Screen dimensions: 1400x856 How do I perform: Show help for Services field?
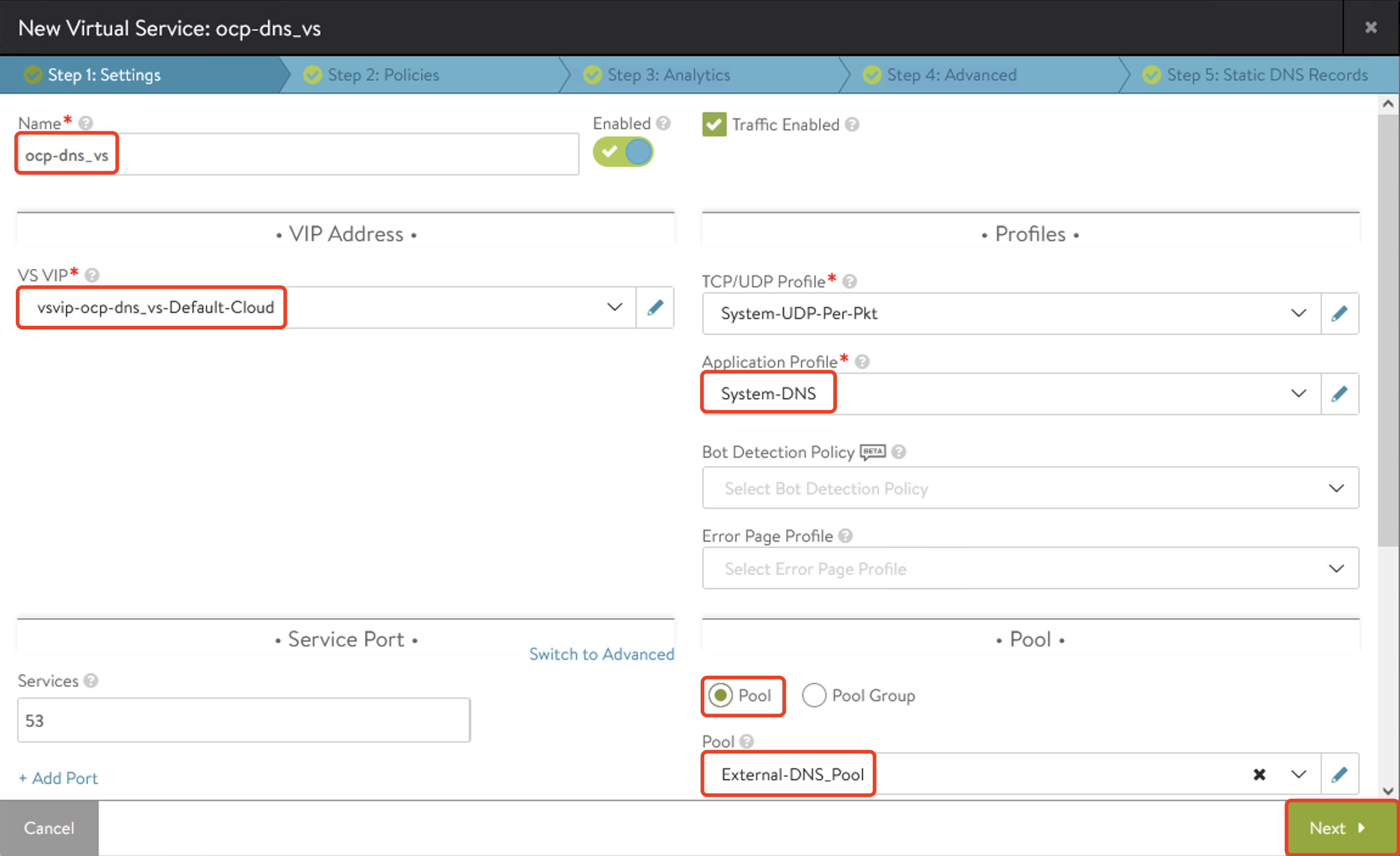click(91, 681)
